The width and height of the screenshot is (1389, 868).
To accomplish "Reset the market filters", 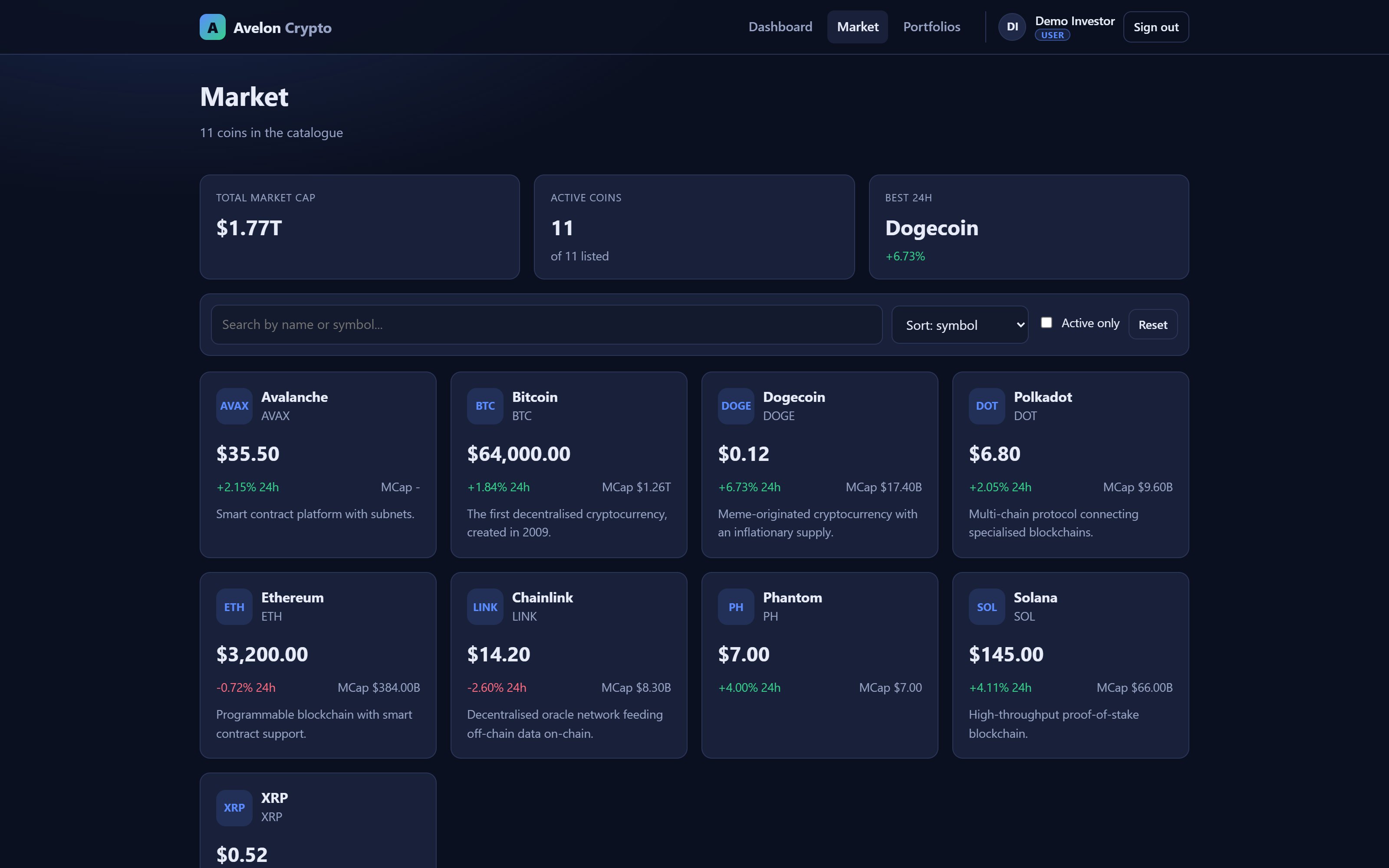I will click(1152, 325).
